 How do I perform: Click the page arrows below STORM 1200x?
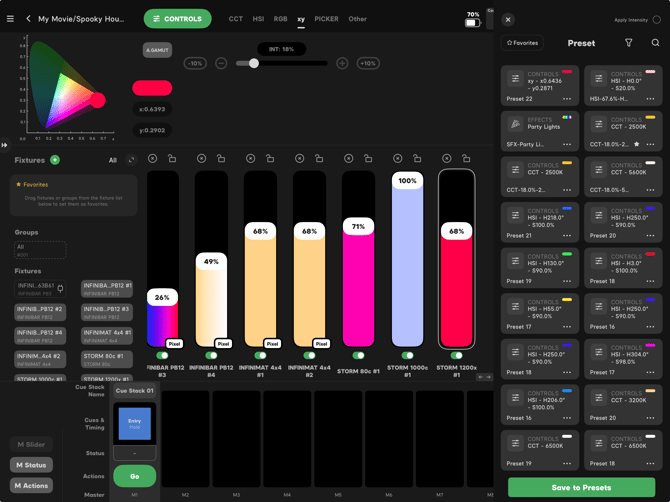[x=485, y=377]
